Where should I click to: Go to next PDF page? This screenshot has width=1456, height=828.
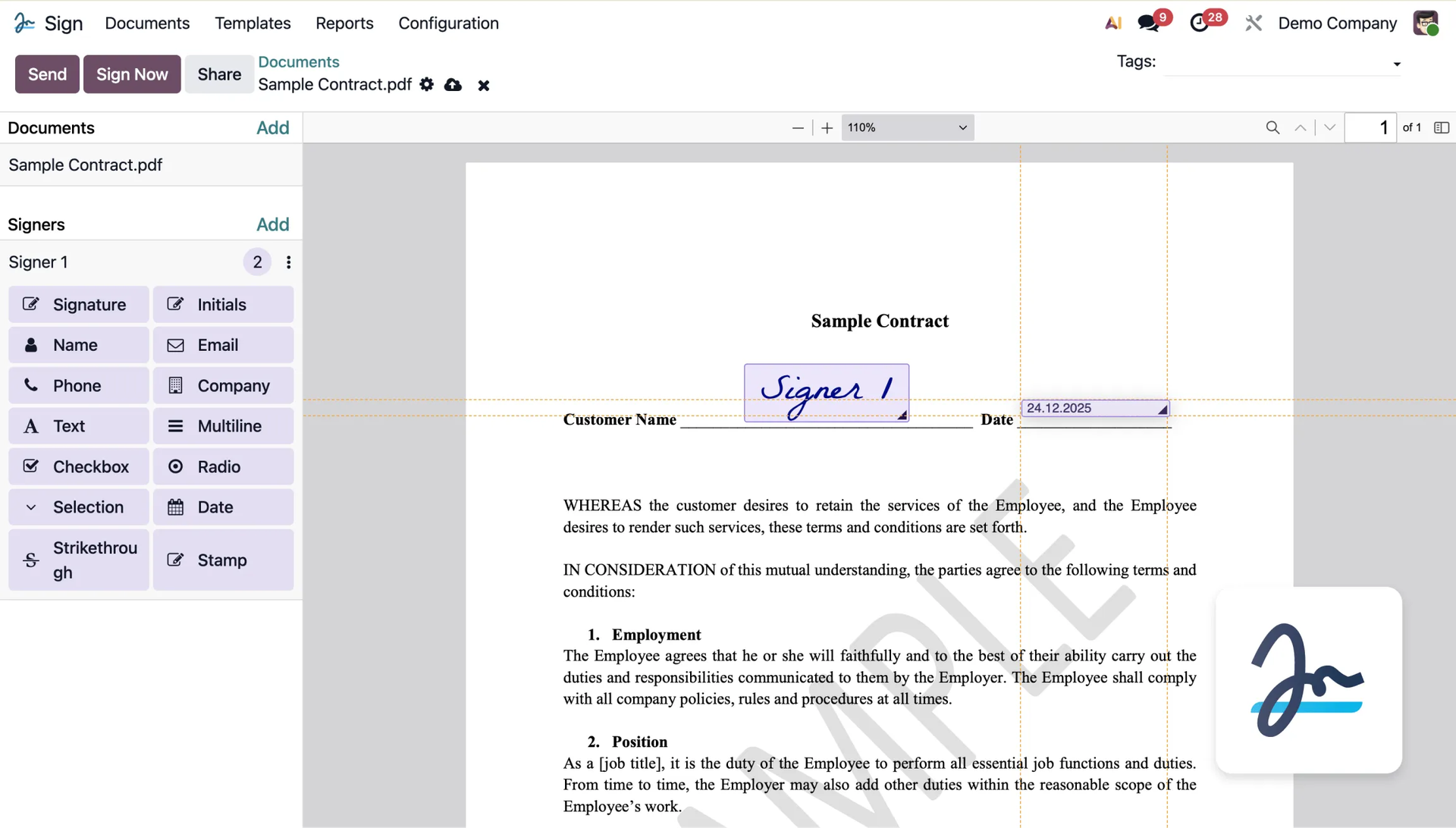tap(1329, 128)
